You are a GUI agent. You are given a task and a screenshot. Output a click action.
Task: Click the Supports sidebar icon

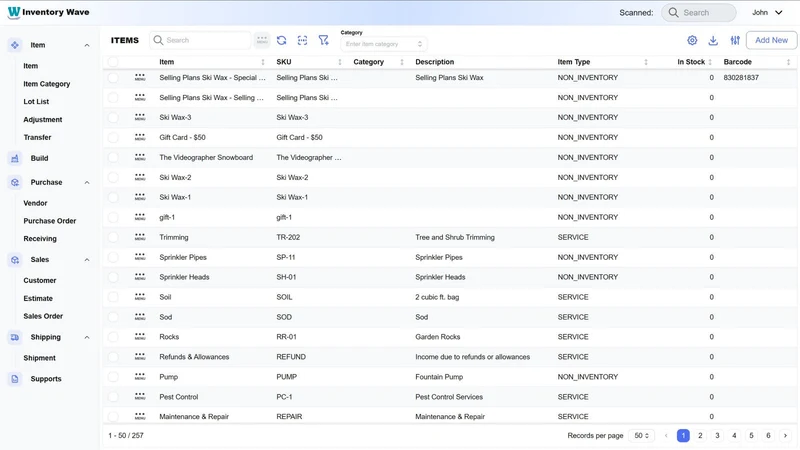coord(15,379)
